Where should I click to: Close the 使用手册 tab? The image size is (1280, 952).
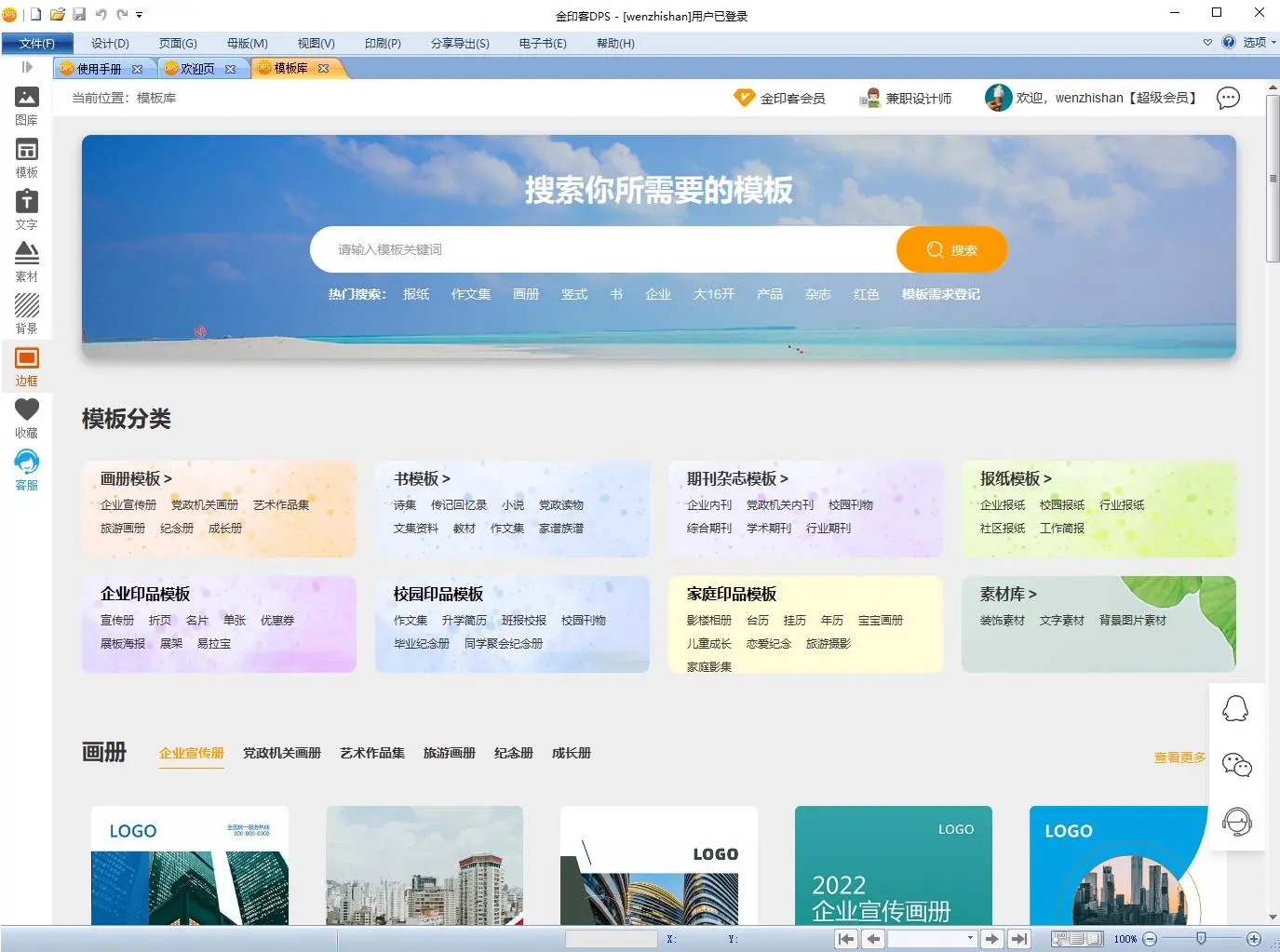coord(138,69)
